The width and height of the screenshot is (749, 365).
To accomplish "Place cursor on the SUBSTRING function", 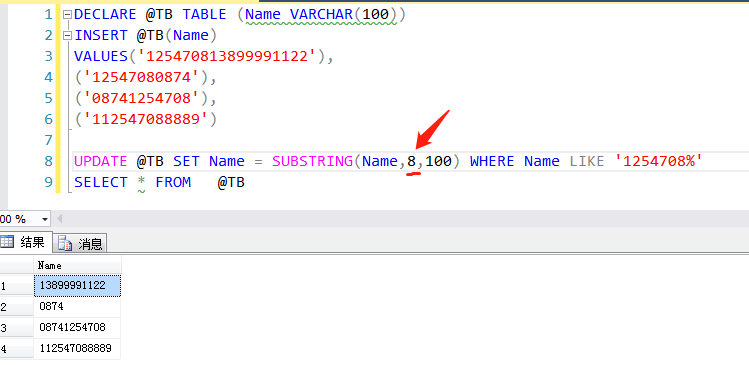I will 312,161.
